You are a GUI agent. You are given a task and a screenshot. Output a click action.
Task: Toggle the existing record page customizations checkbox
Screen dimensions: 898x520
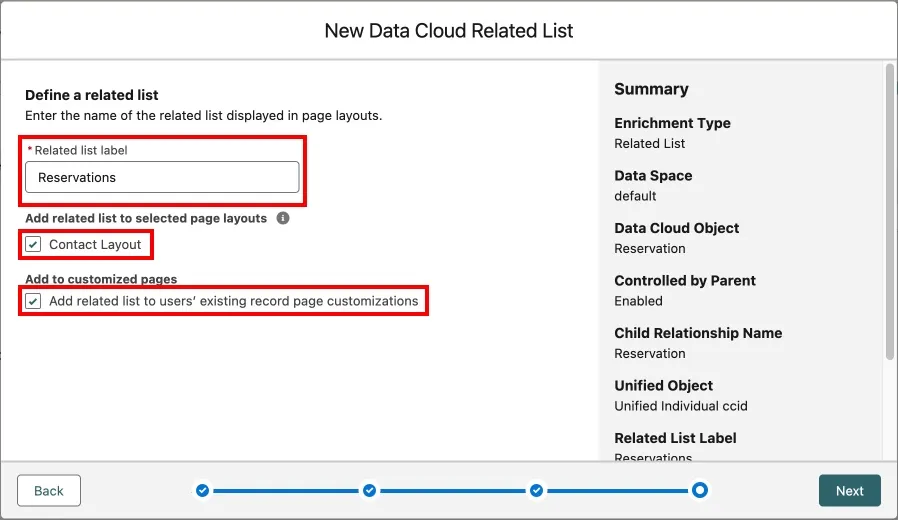(34, 301)
